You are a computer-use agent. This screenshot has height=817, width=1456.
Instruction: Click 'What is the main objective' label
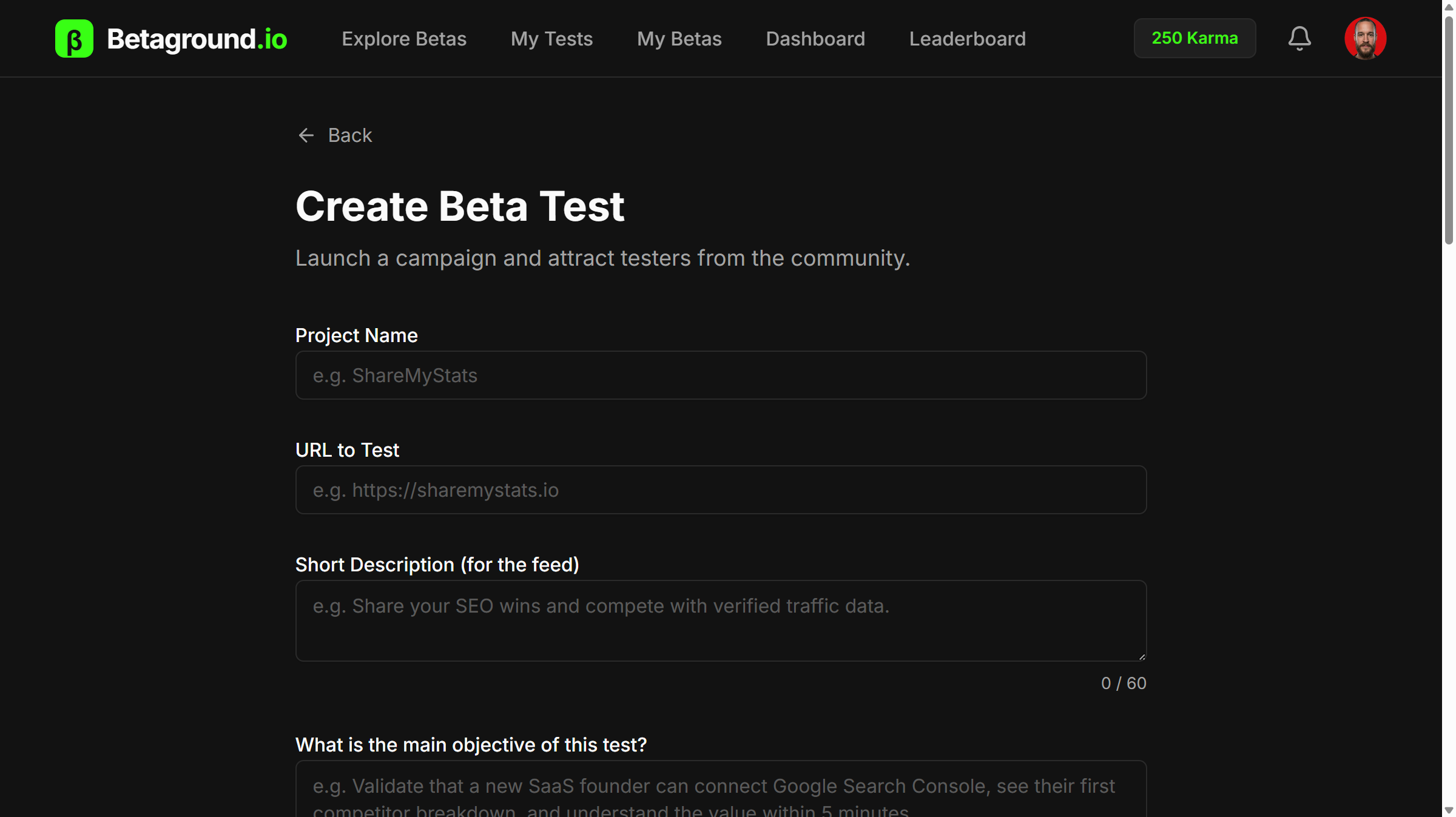point(471,745)
